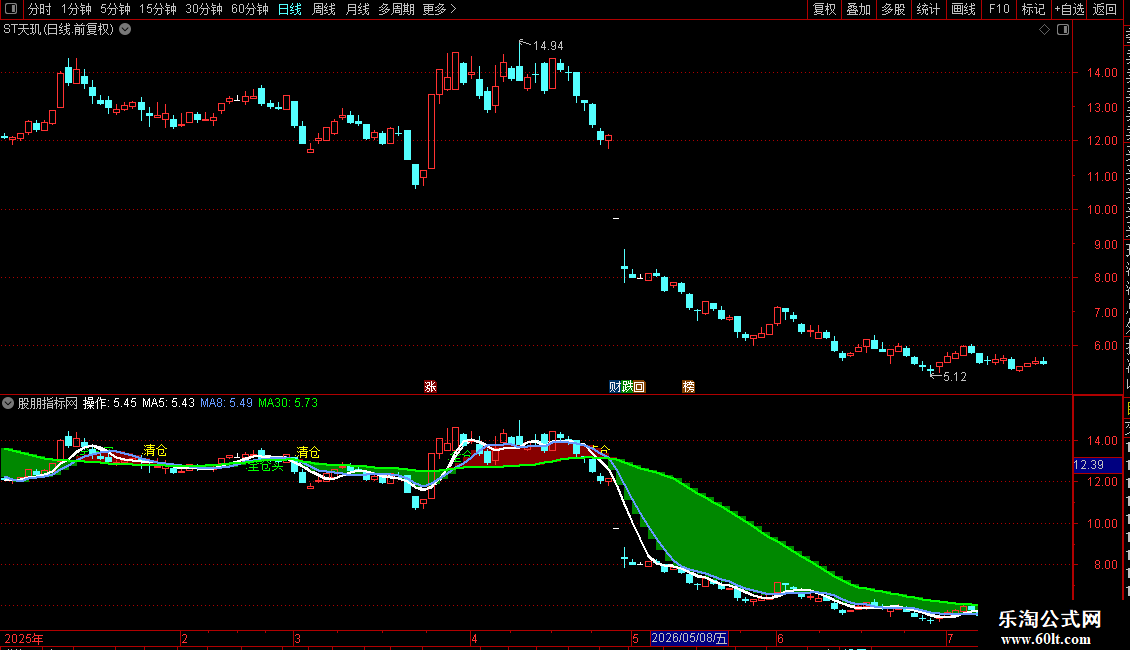Toggle the right side panel icon
Image resolution: width=1130 pixels, height=650 pixels.
pos(1063,30)
